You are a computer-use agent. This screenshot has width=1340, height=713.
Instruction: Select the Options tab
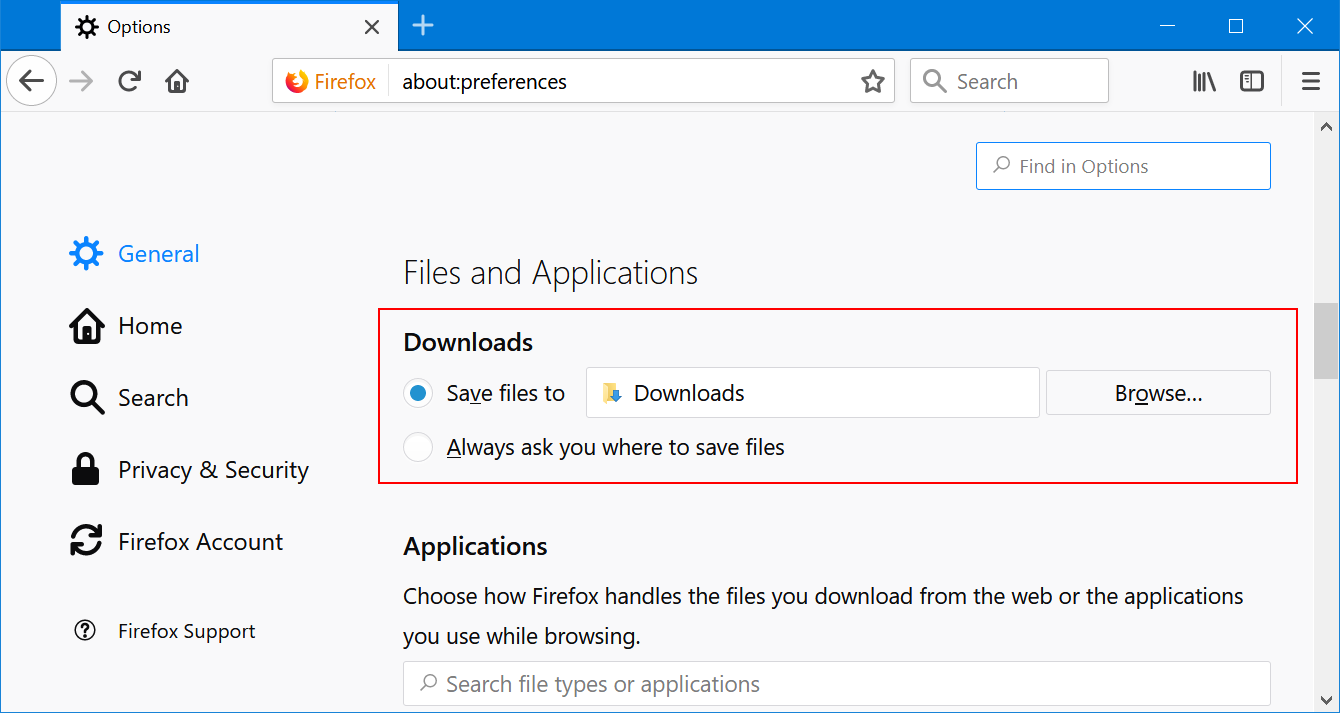(x=229, y=27)
